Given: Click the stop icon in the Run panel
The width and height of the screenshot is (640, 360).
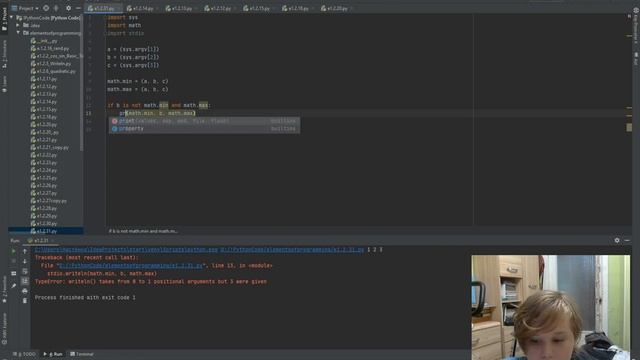Looking at the screenshot, I should coord(13,261).
